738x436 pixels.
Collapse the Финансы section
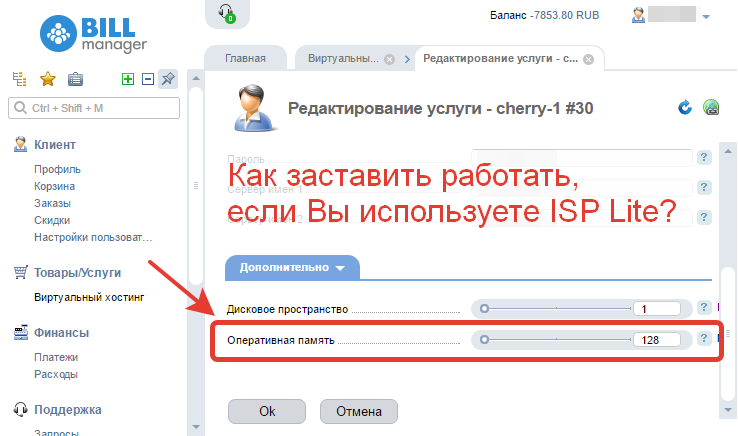point(61,332)
